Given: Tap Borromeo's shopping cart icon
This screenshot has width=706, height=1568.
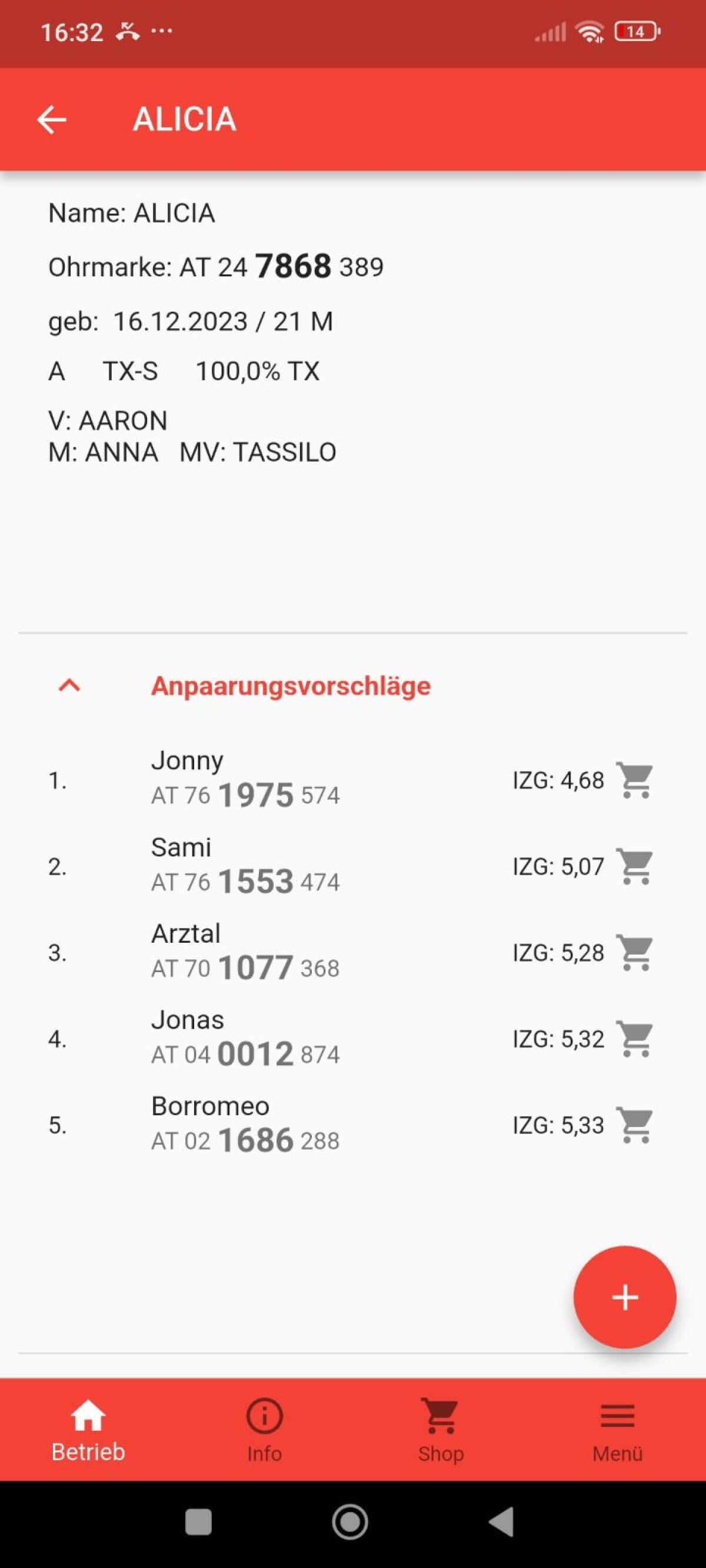Looking at the screenshot, I should pyautogui.click(x=635, y=1126).
